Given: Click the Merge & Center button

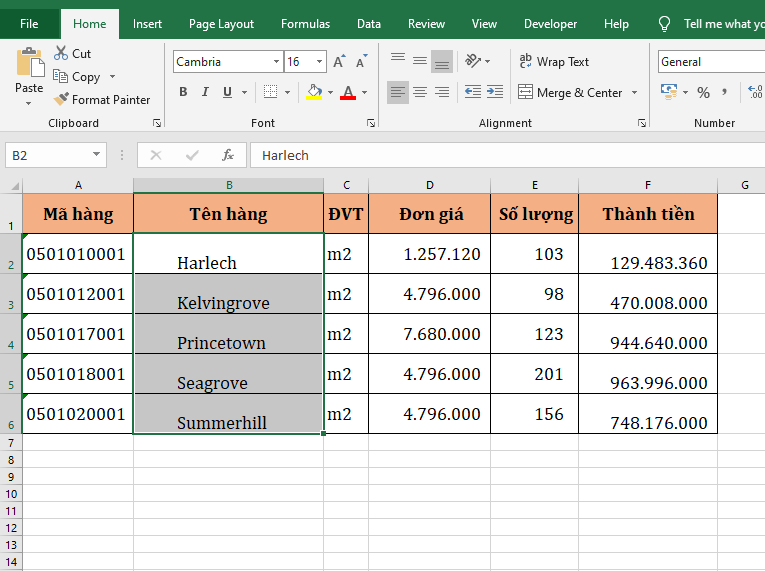Looking at the screenshot, I should click(570, 93).
